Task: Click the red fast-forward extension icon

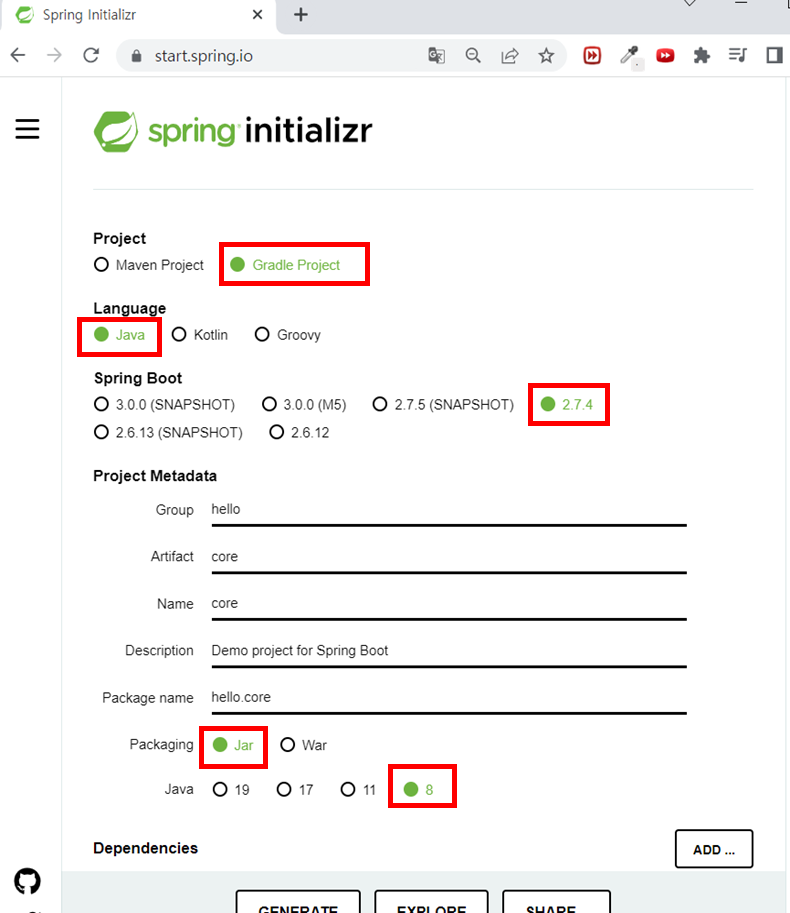Action: 592,55
